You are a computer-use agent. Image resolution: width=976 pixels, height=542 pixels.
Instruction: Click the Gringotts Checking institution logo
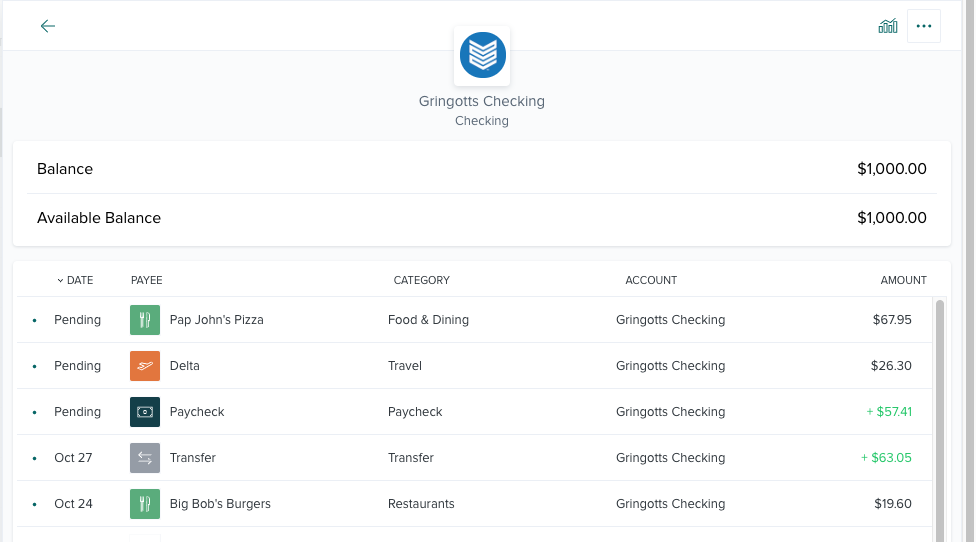click(482, 55)
